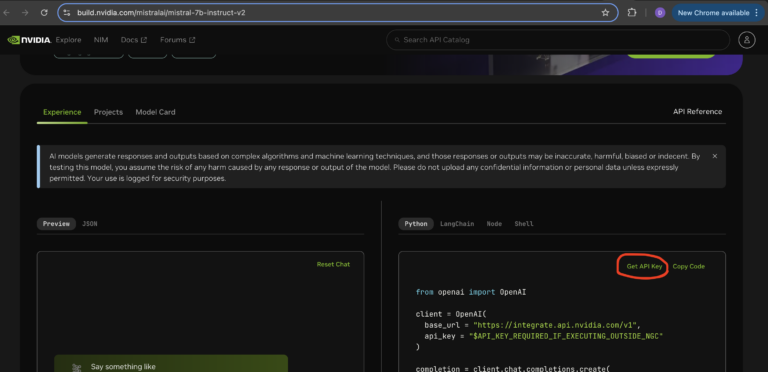Select the Shell code sample
Viewport: 768px width, 372px height.
[x=524, y=224]
